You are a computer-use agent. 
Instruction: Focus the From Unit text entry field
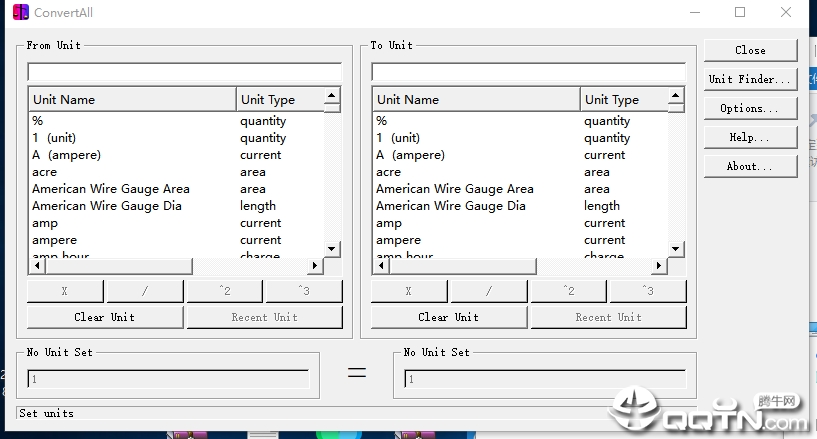pyautogui.click(x=184, y=72)
